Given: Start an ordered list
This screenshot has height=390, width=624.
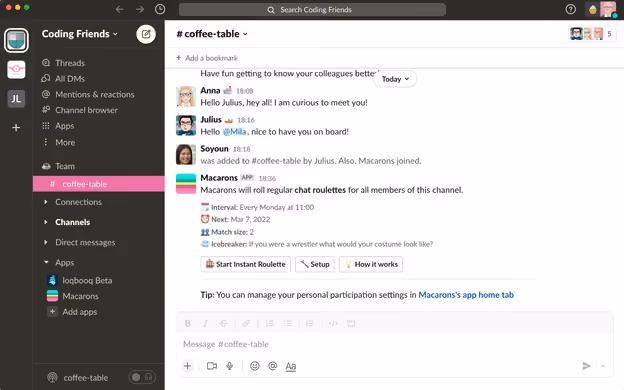Looking at the screenshot, I should pyautogui.click(x=269, y=324).
